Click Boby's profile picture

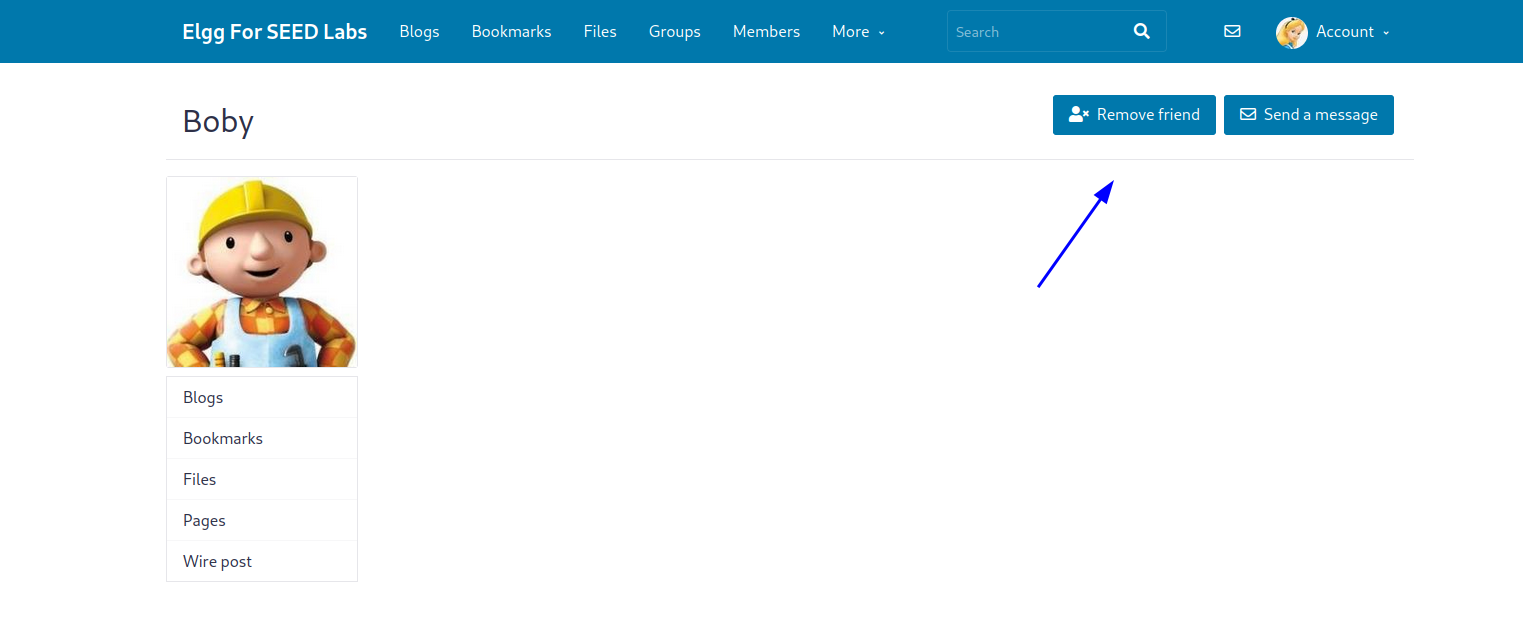click(x=262, y=272)
